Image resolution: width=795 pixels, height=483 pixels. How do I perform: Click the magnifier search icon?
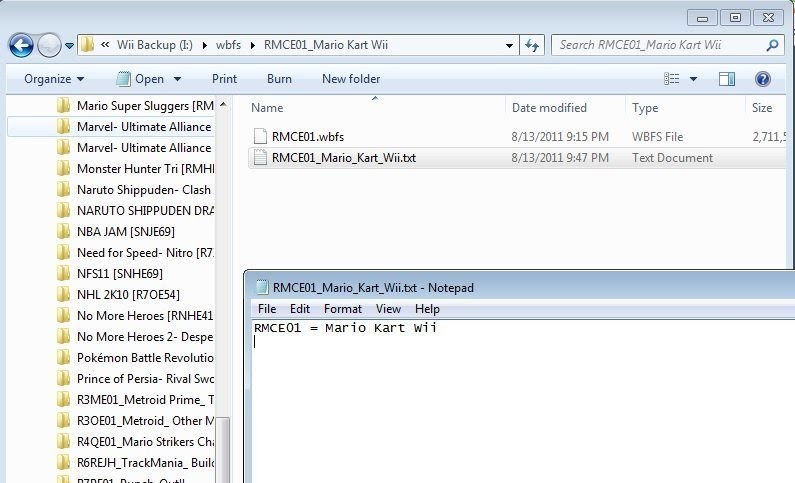point(772,45)
